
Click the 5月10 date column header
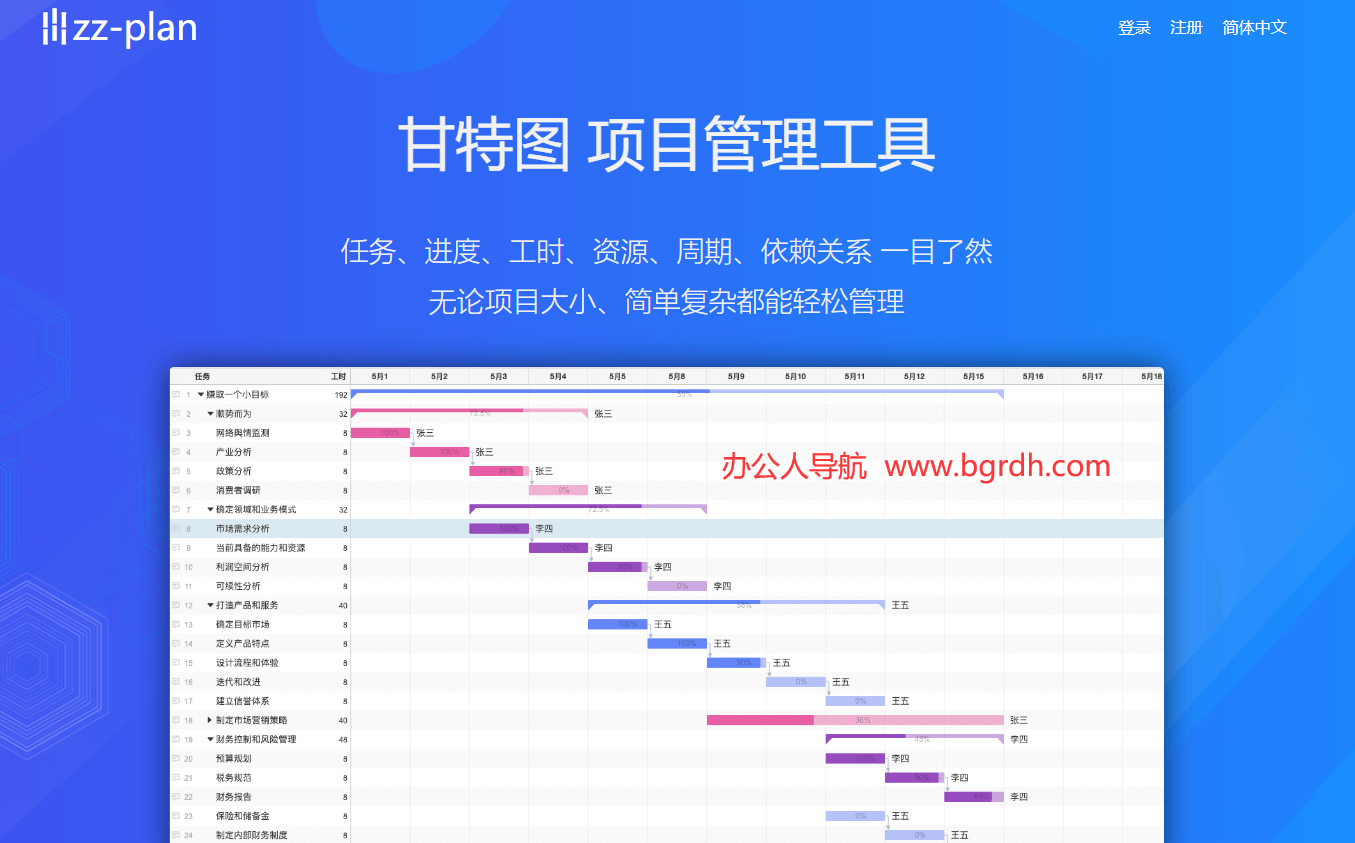[795, 377]
